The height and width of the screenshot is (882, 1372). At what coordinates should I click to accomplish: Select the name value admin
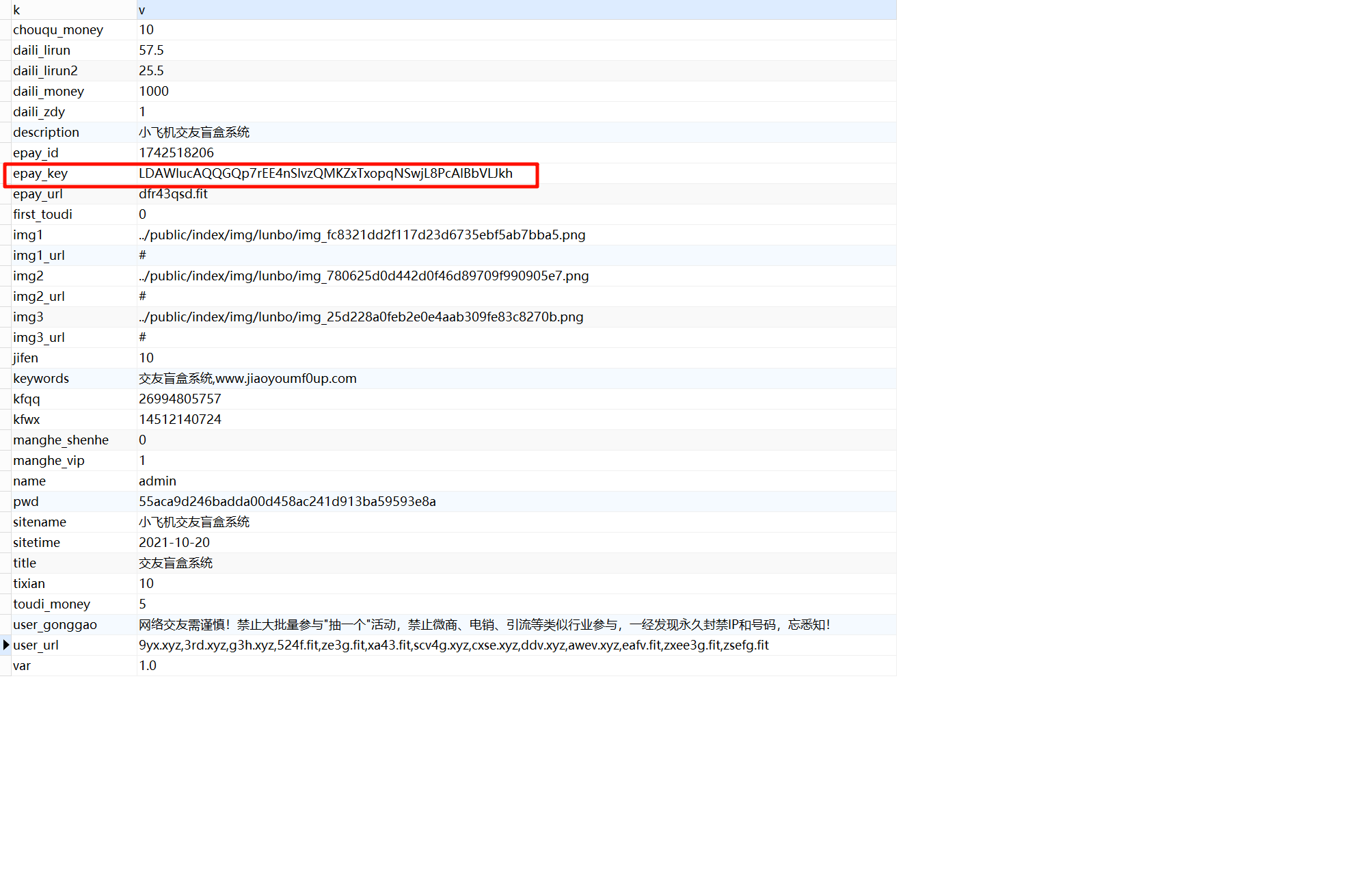click(x=157, y=481)
